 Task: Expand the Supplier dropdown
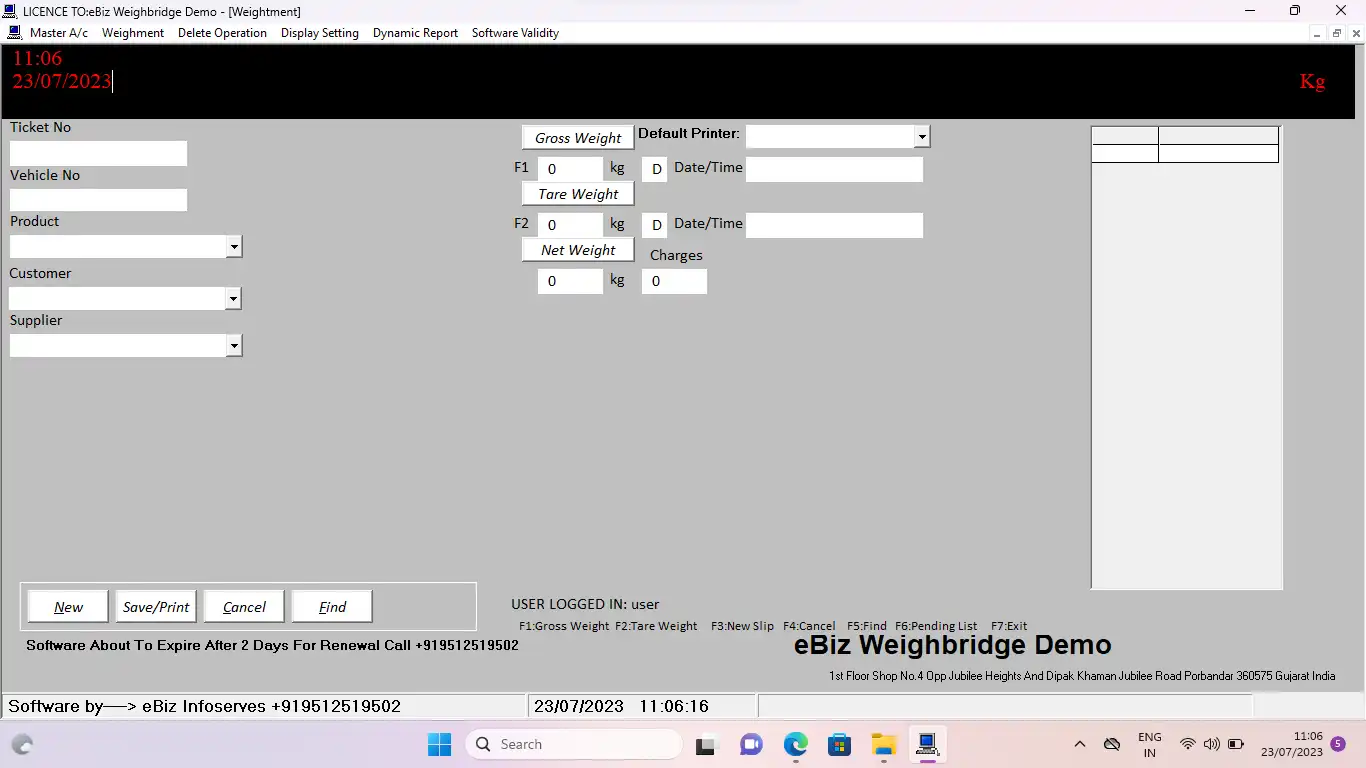click(x=234, y=345)
